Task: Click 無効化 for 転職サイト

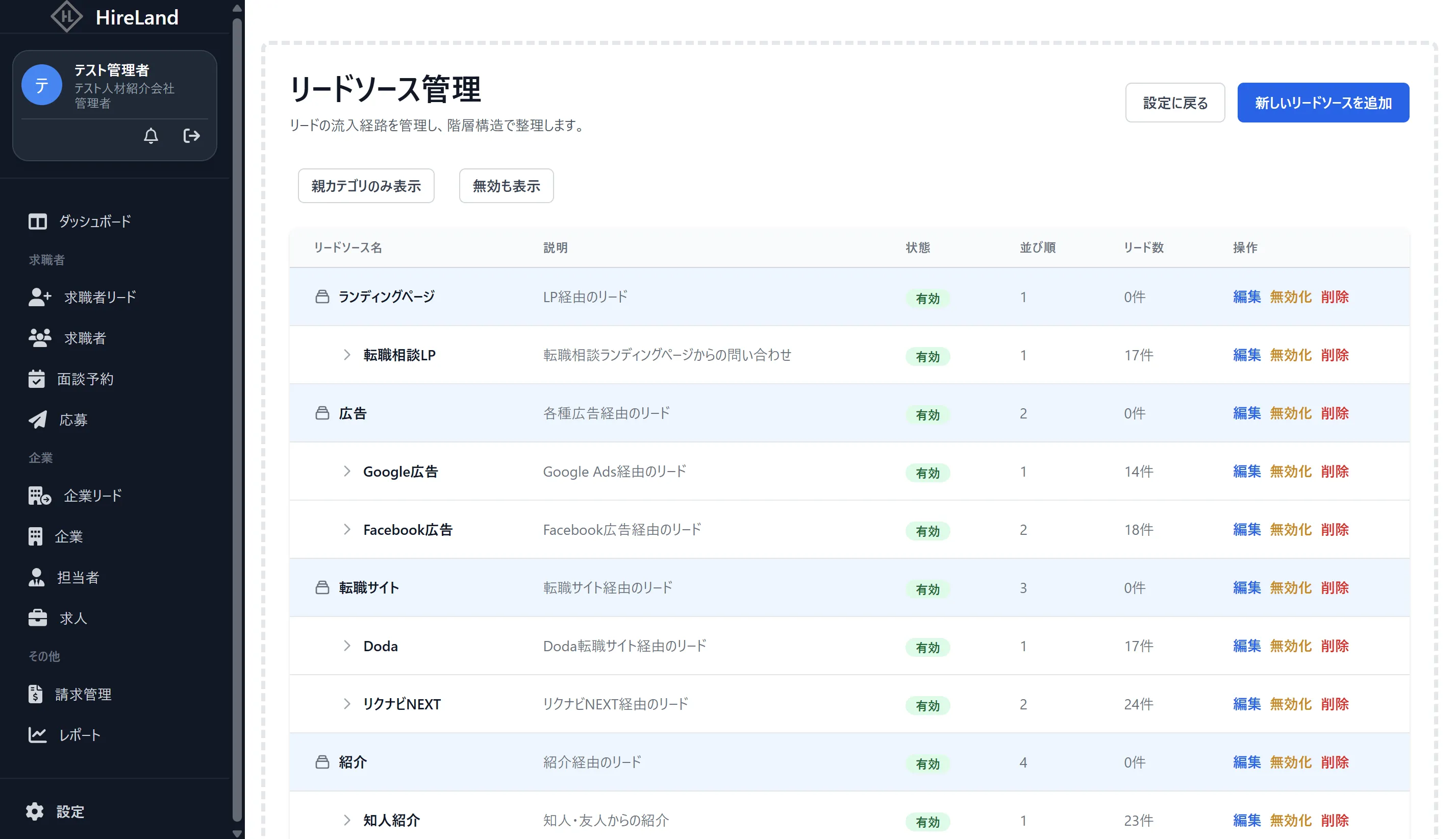Action: [1291, 587]
